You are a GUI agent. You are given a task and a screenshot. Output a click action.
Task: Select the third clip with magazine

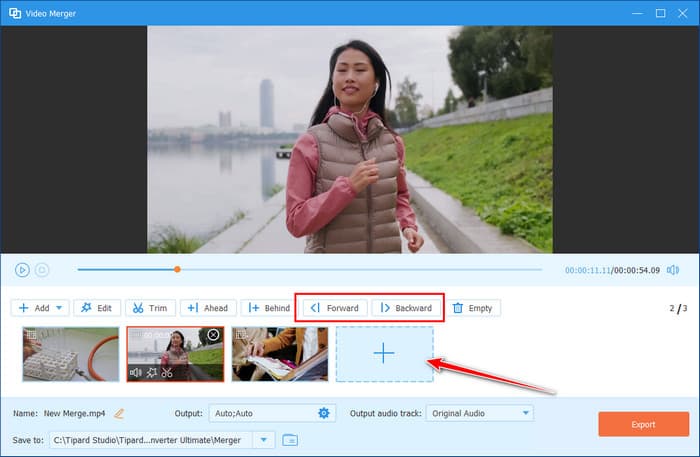[x=280, y=354]
